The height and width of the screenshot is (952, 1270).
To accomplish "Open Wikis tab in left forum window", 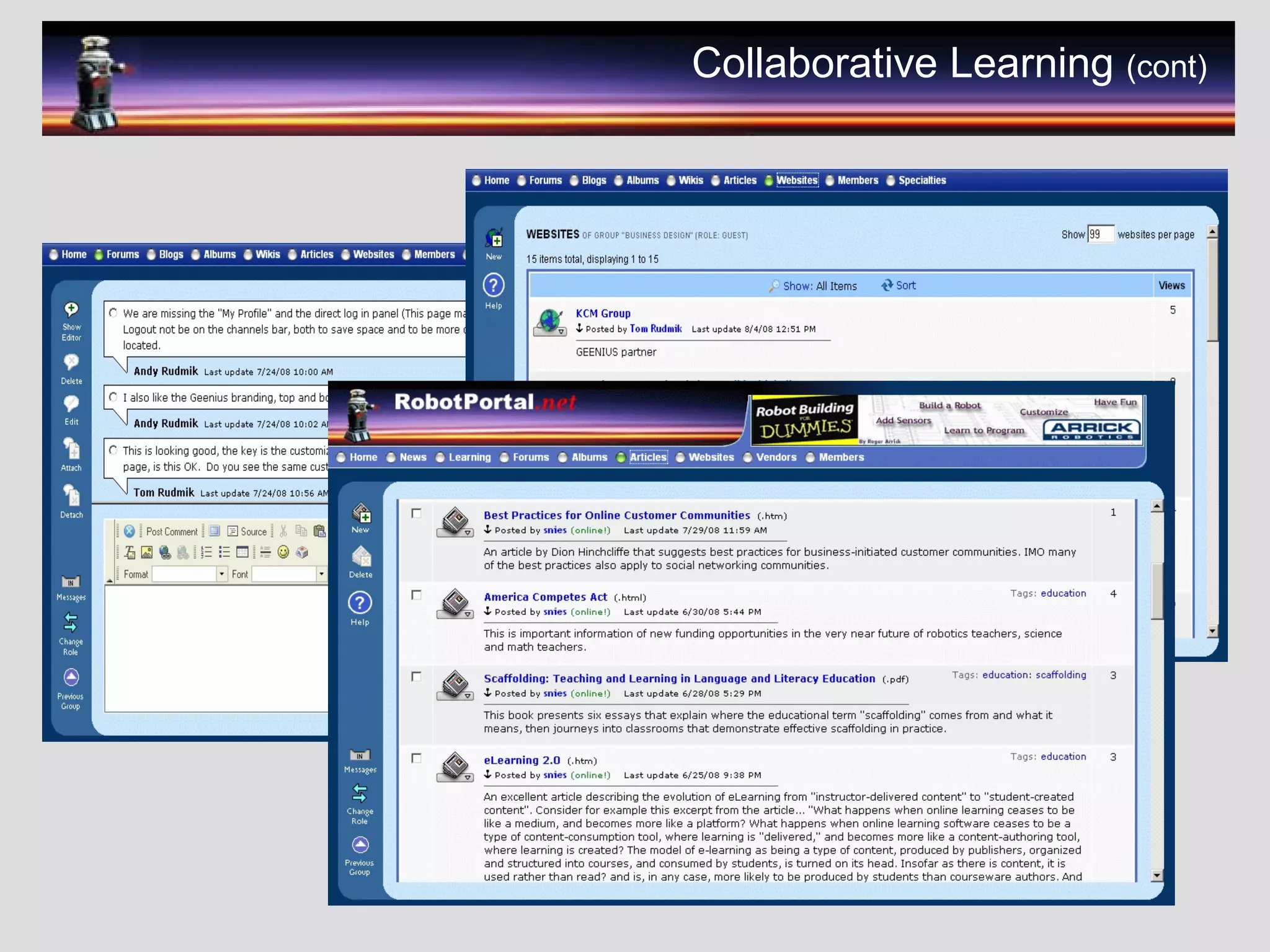I will pos(268,254).
